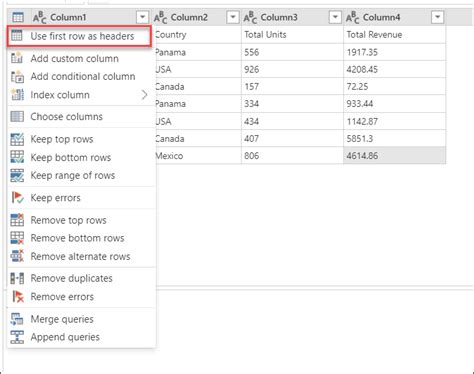The image size is (474, 374).
Task: Click the Merge queries icon
Action: pyautogui.click(x=17, y=319)
